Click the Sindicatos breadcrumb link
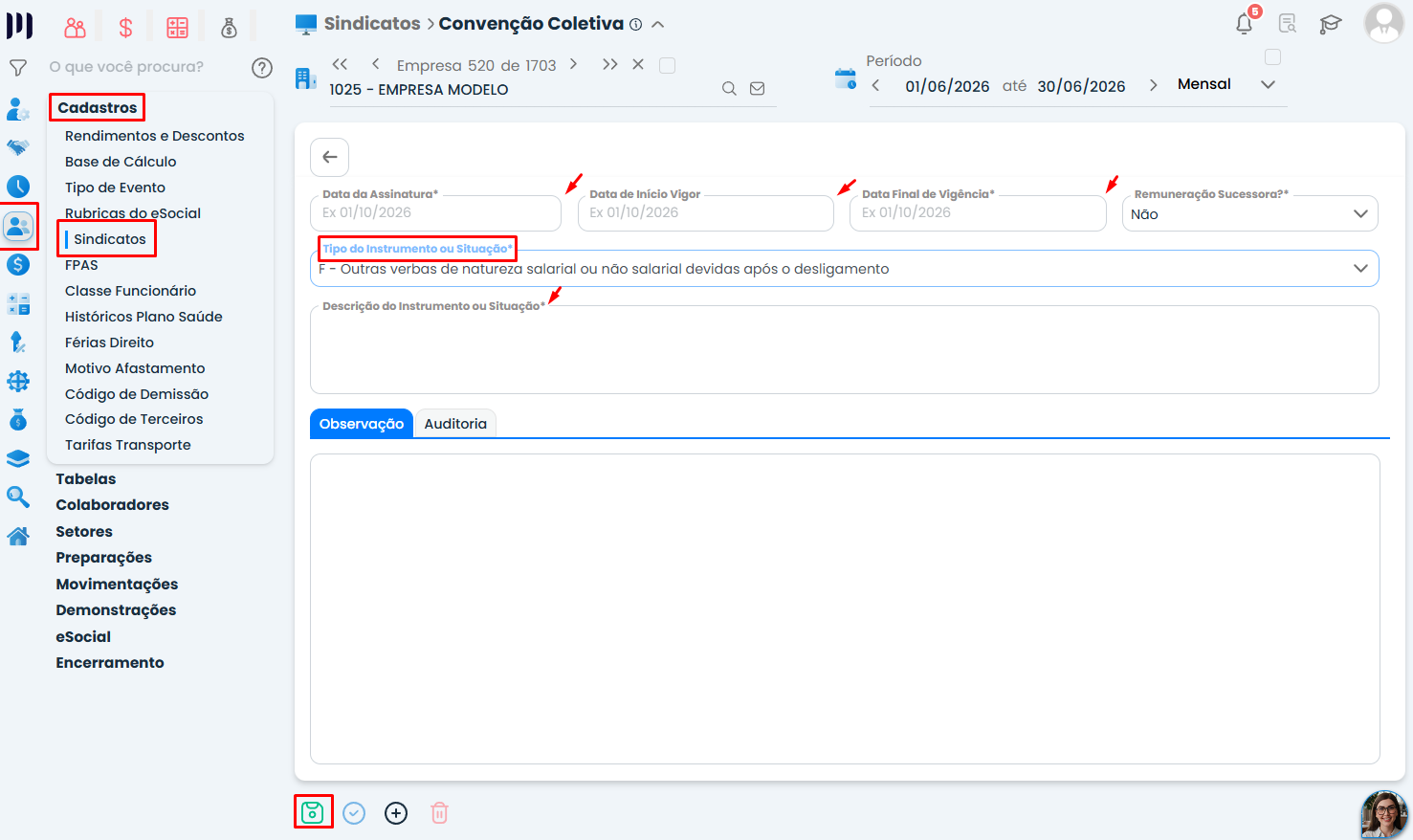Viewport: 1413px width, 840px height. (372, 24)
